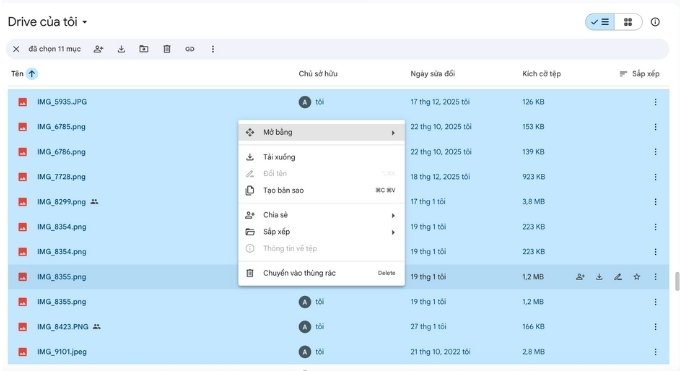Click owner avatar in IMG_5935.JPG row
The image size is (680, 371).
pos(305,102)
